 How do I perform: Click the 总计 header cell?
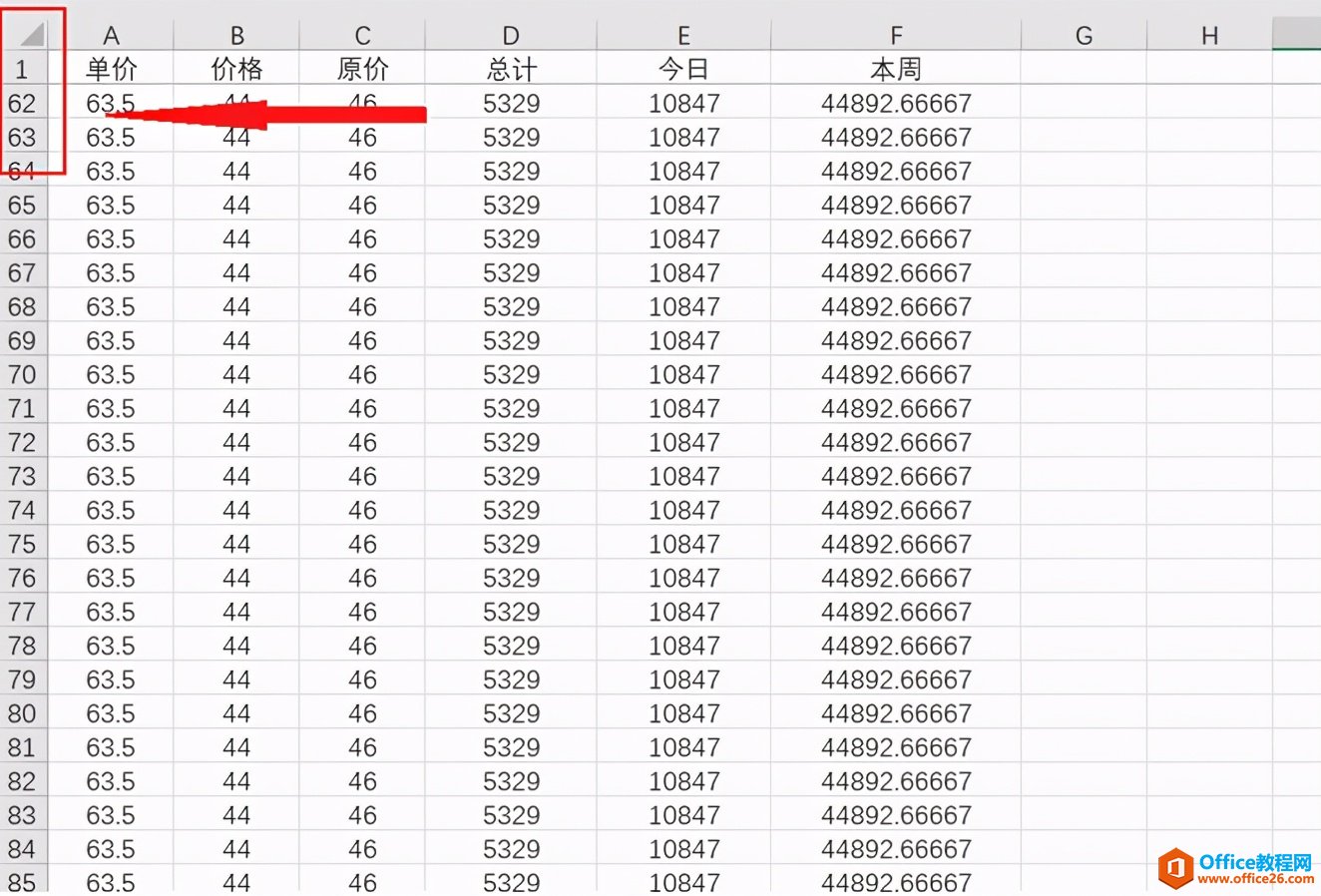pos(511,68)
